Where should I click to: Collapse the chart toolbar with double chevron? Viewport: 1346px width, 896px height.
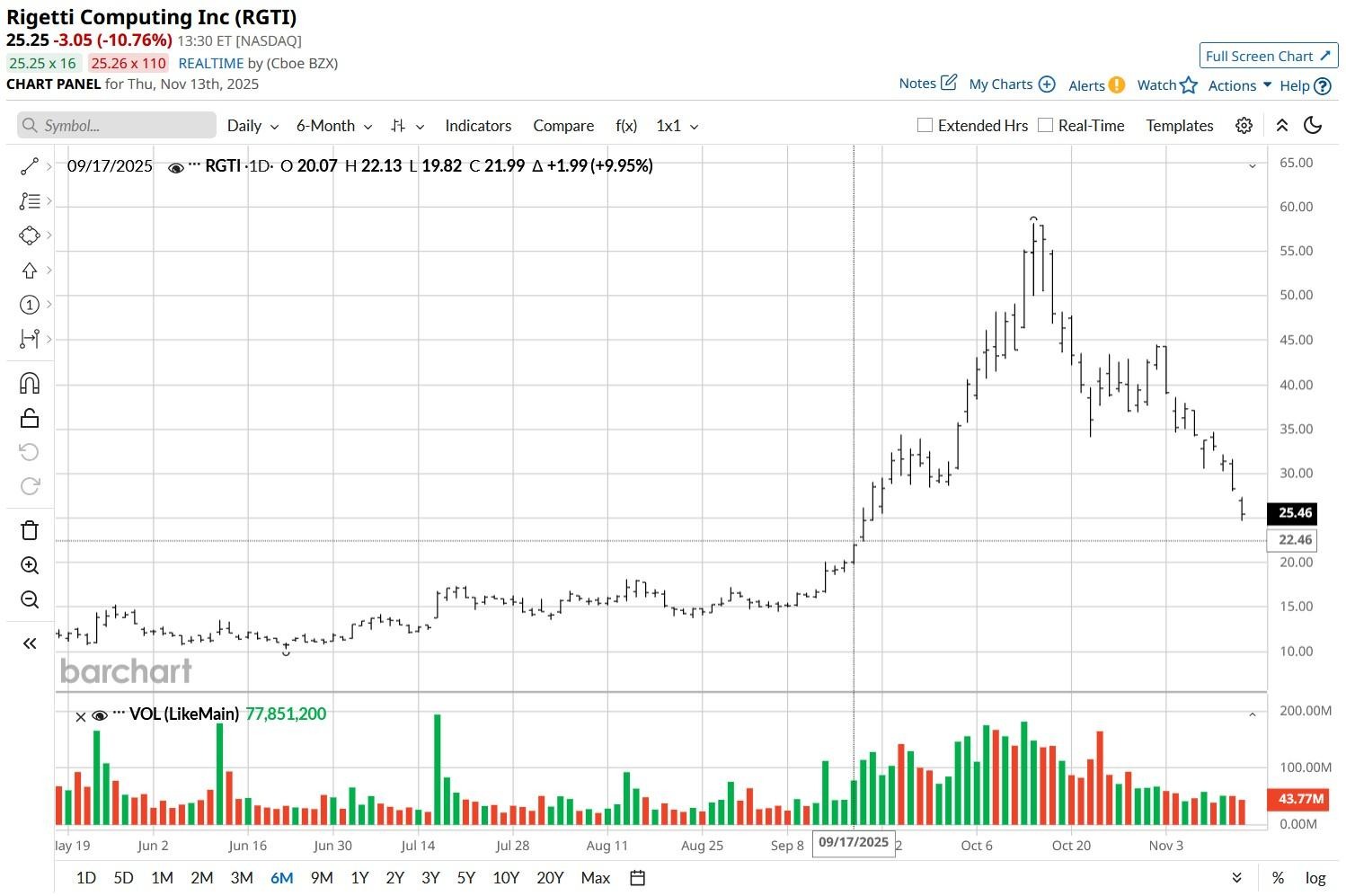(1282, 126)
